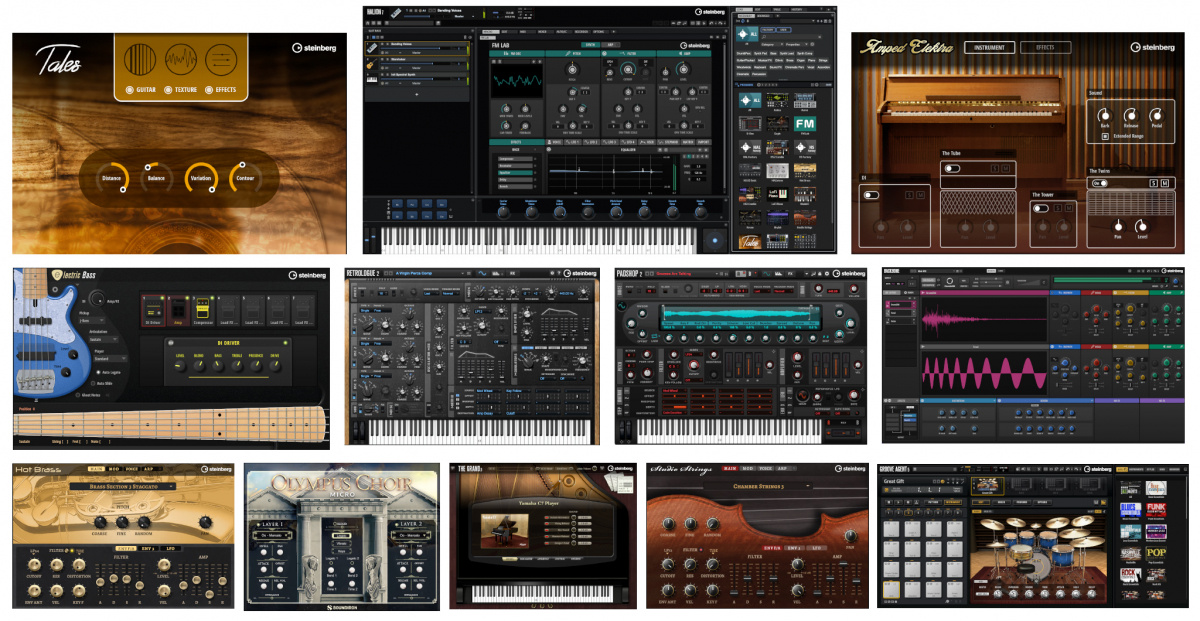Select the ENV FIL page button in Hot Brass

click(x=125, y=549)
